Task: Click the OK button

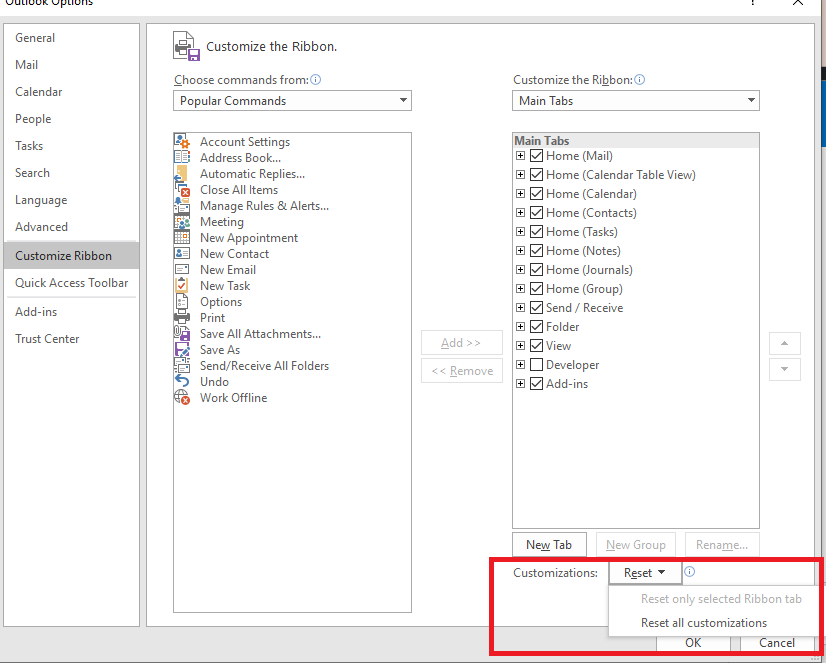Action: (693, 642)
